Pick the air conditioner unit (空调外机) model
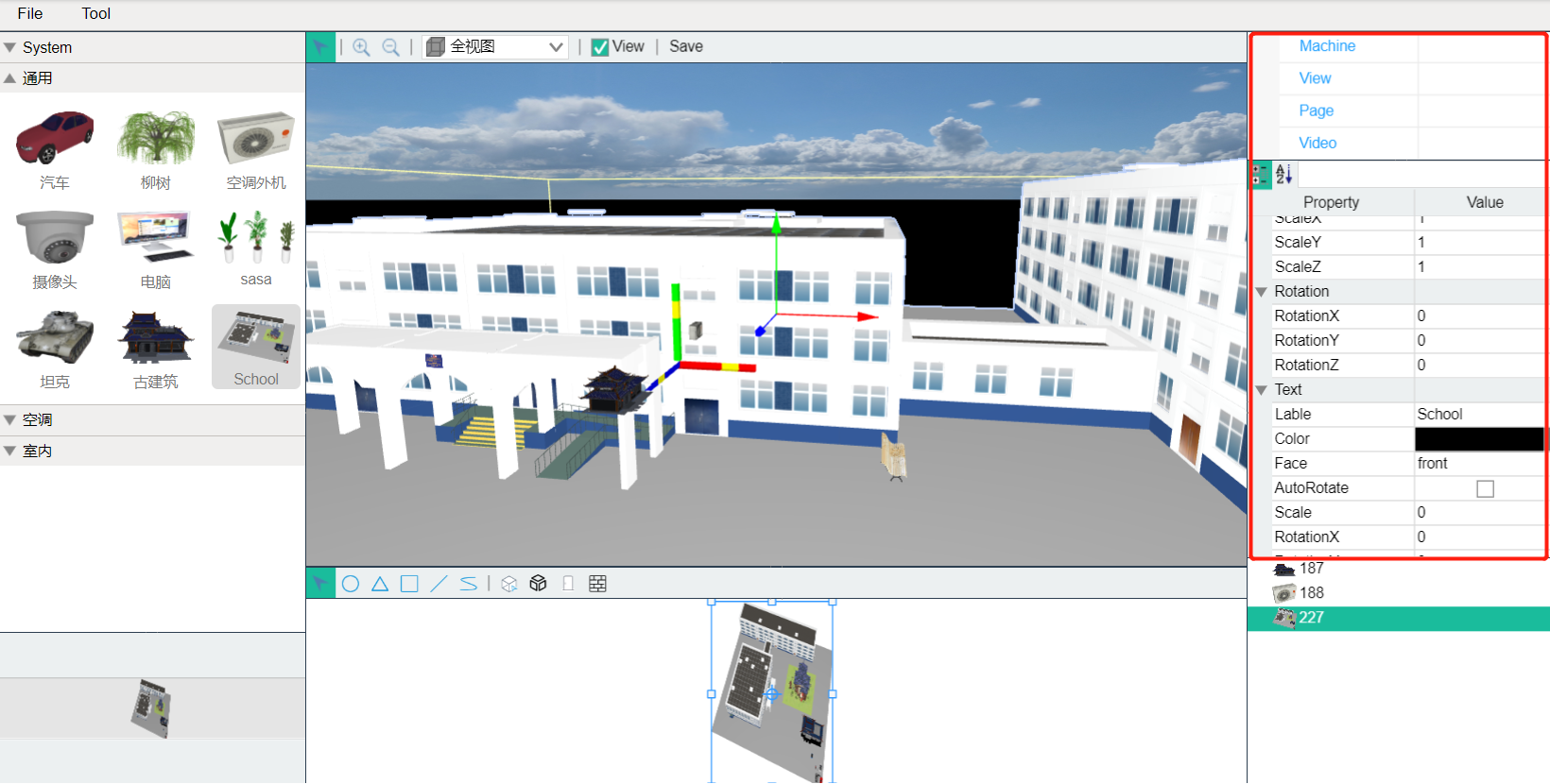The image size is (1550, 784). click(x=256, y=149)
